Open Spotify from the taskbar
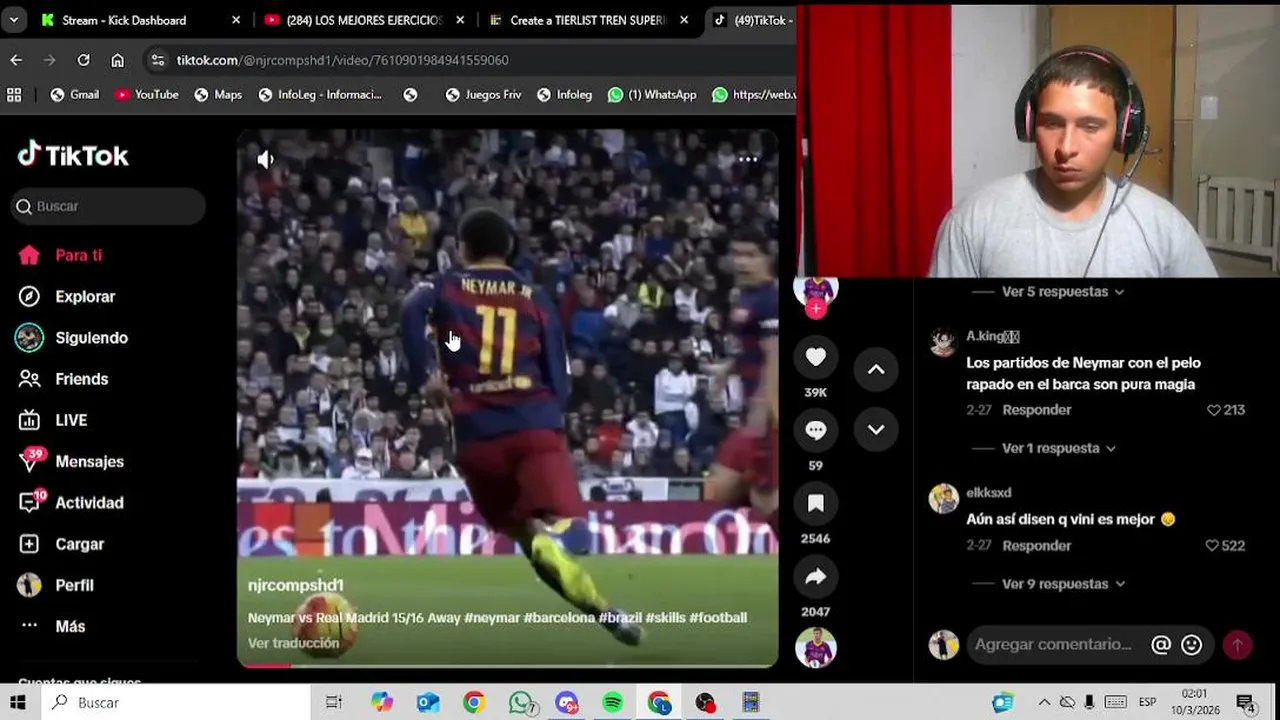 click(x=613, y=703)
